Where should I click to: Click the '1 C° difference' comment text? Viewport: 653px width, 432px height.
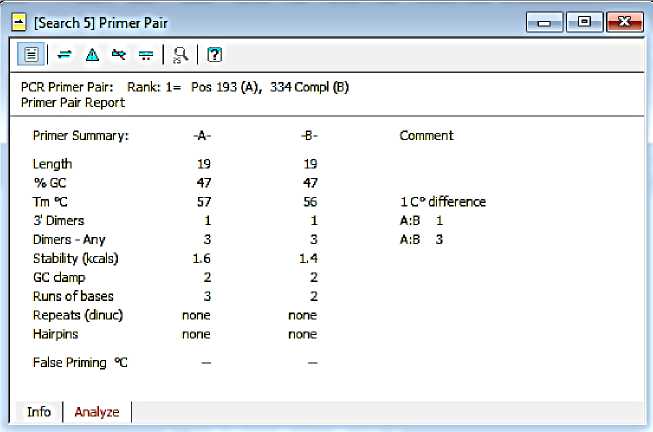(x=442, y=201)
